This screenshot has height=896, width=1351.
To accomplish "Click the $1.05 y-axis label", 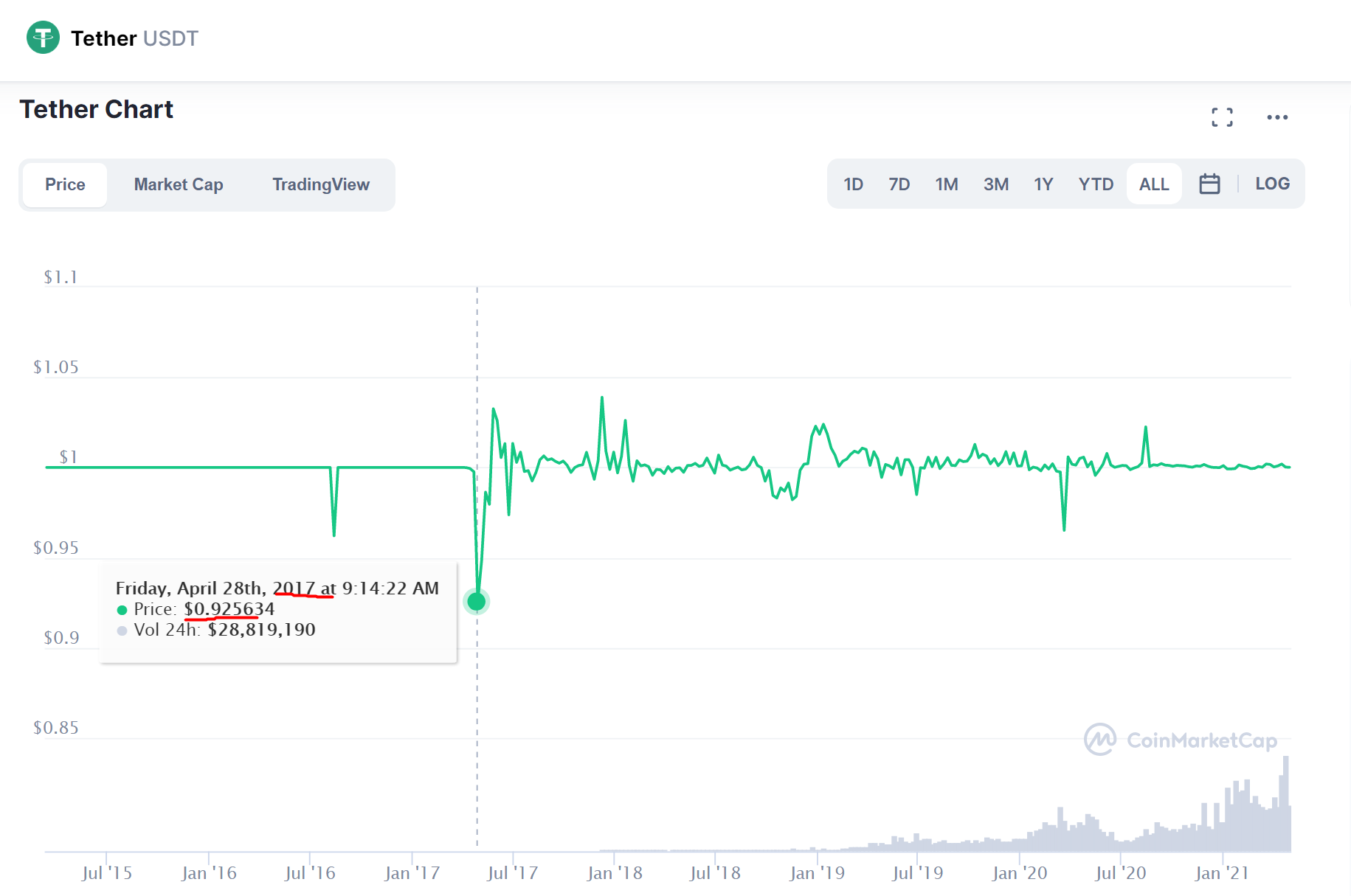I will [56, 367].
